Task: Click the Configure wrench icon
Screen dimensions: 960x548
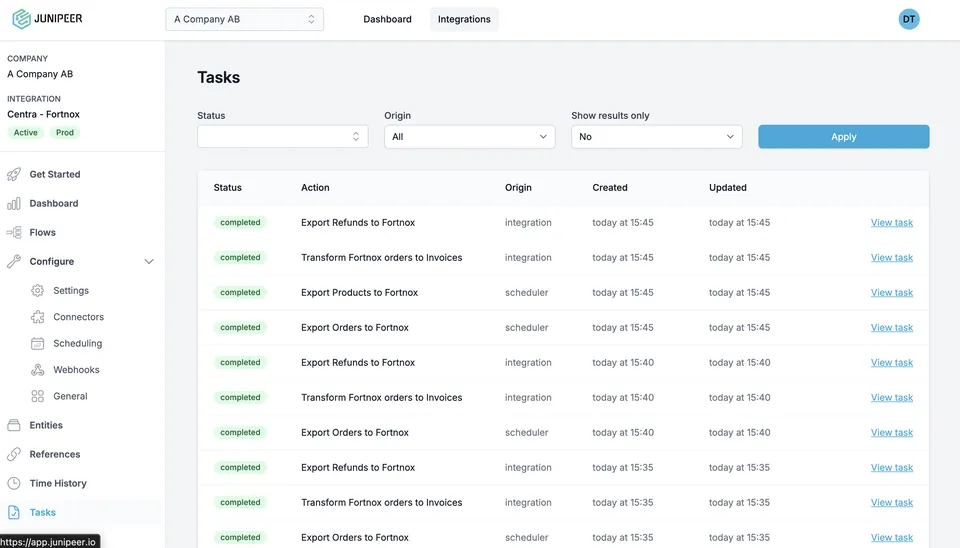Action: [x=13, y=261]
